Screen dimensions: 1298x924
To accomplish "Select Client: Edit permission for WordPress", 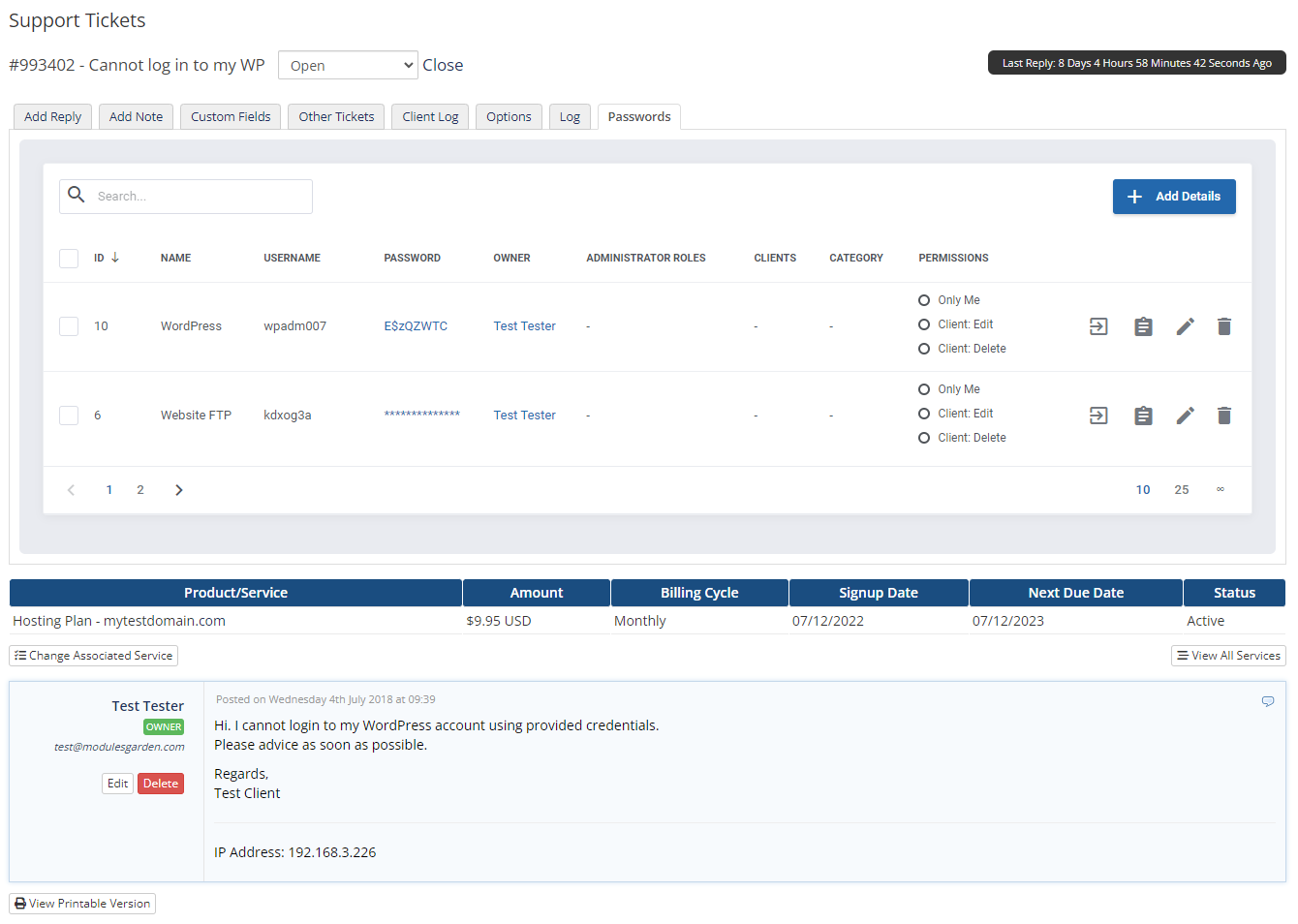I will coord(924,324).
